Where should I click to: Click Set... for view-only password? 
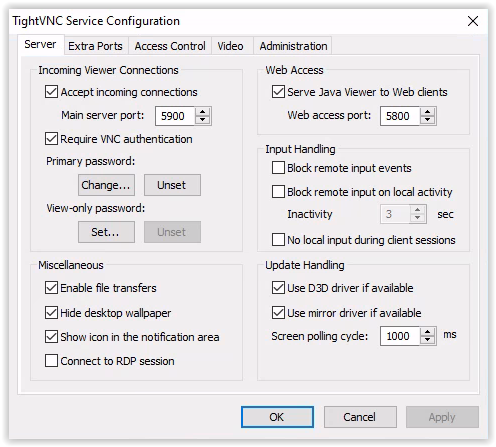click(106, 232)
